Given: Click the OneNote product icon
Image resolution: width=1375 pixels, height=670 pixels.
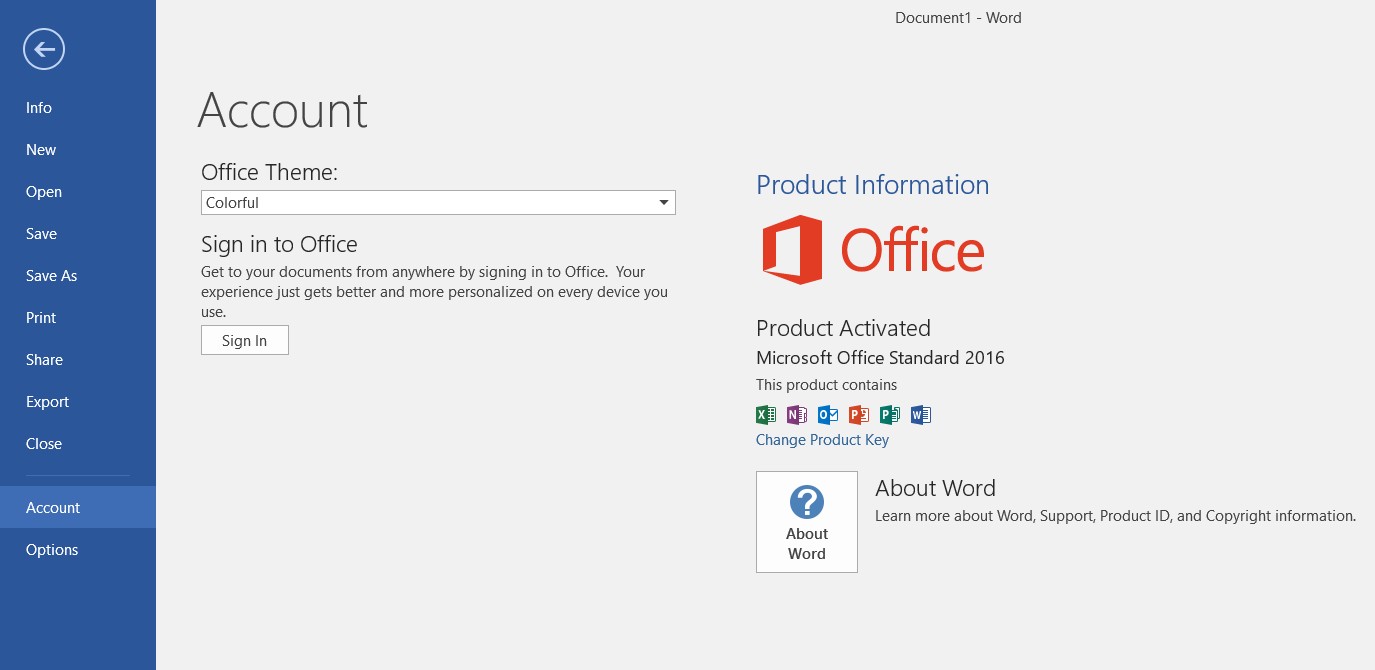Looking at the screenshot, I should [797, 414].
